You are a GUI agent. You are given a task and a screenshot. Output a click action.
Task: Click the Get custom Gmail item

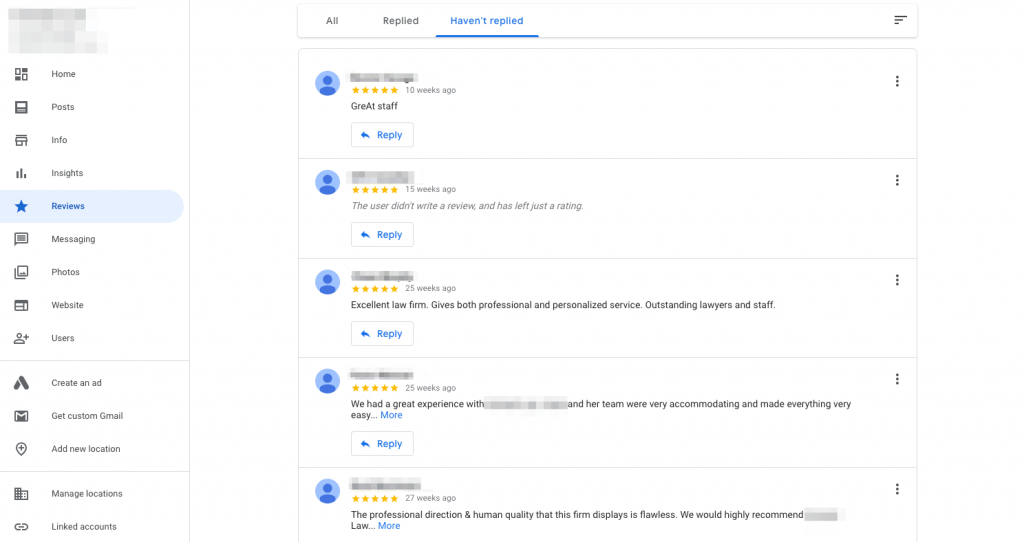coord(86,416)
